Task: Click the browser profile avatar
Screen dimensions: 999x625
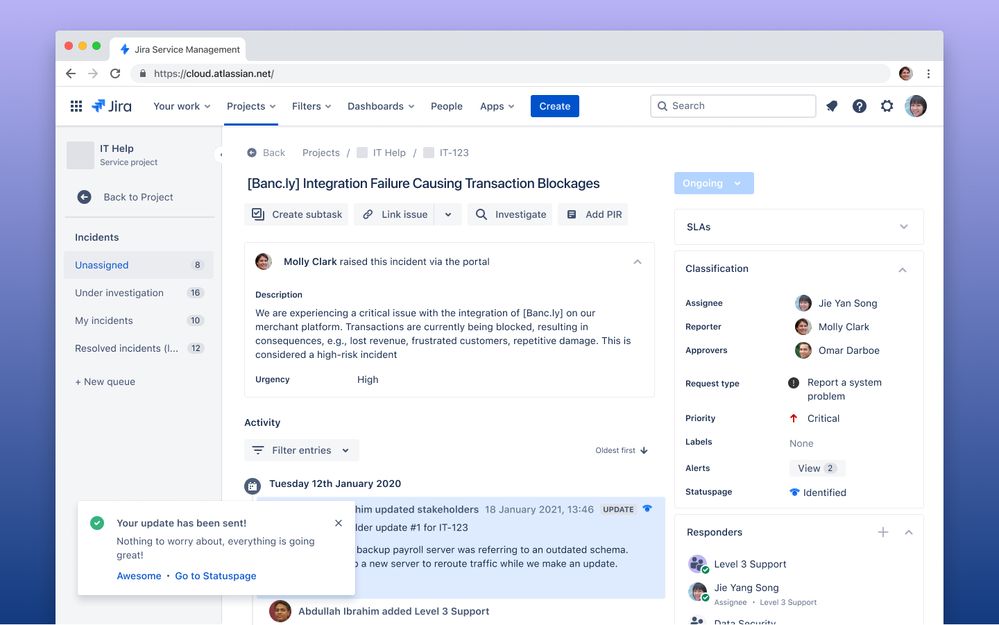Action: 905,73
